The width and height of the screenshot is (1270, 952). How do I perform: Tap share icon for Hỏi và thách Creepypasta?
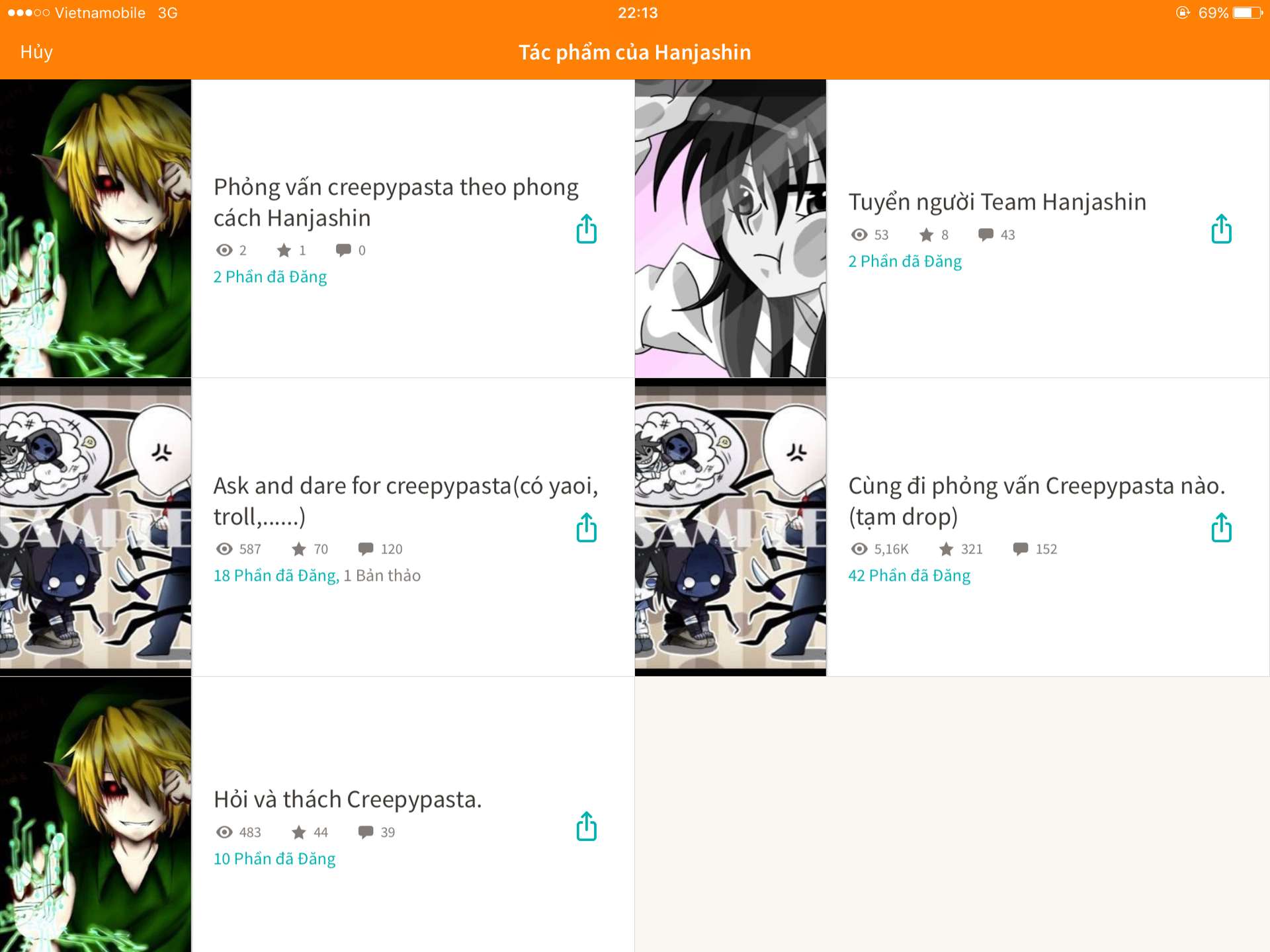[586, 826]
